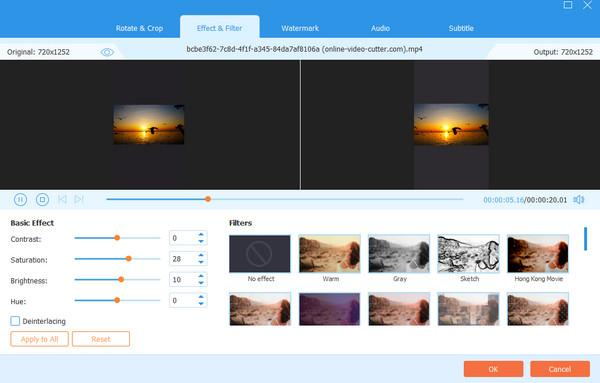Mute audio with the speaker icon

579,200
